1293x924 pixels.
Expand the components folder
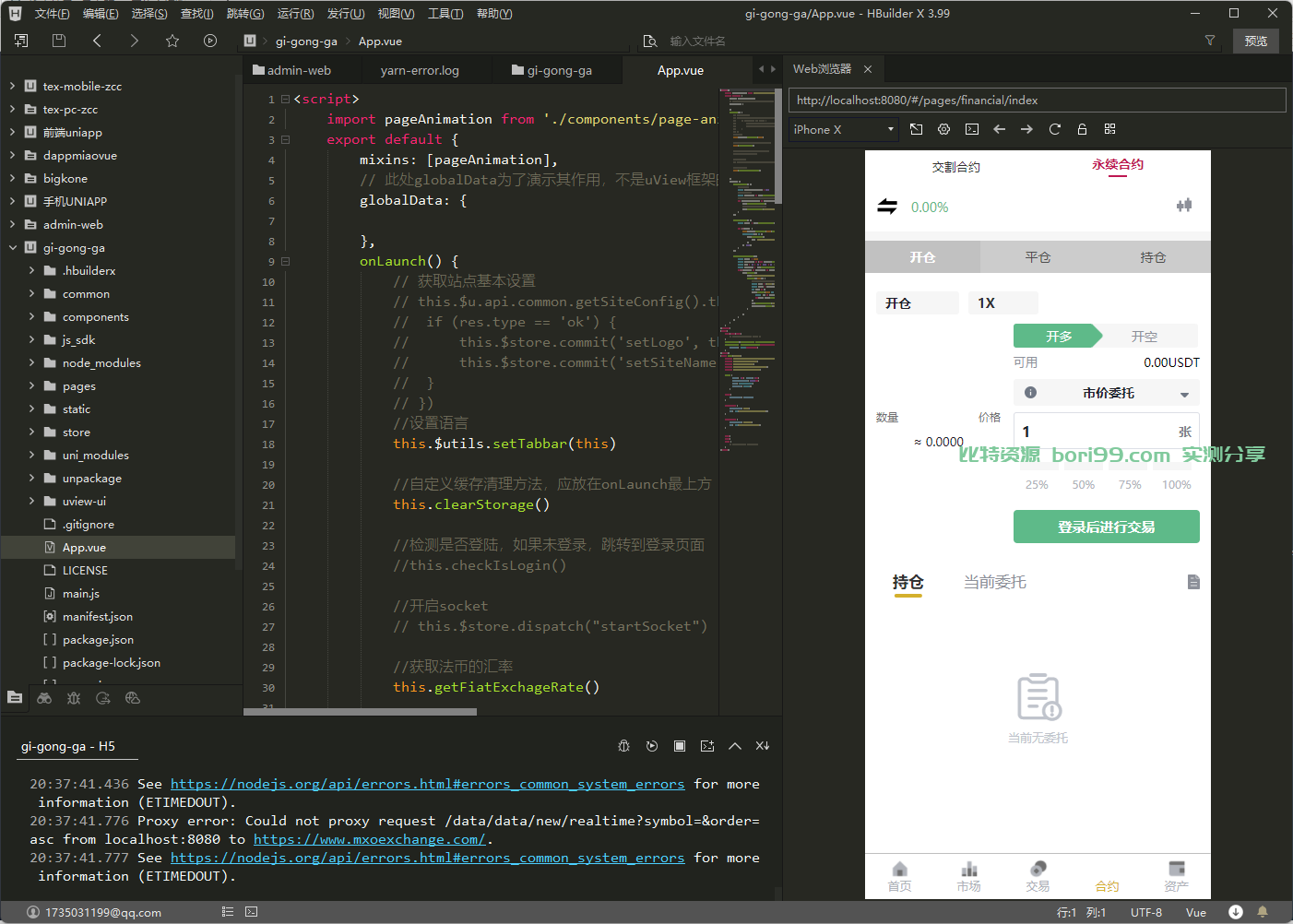[x=31, y=316]
